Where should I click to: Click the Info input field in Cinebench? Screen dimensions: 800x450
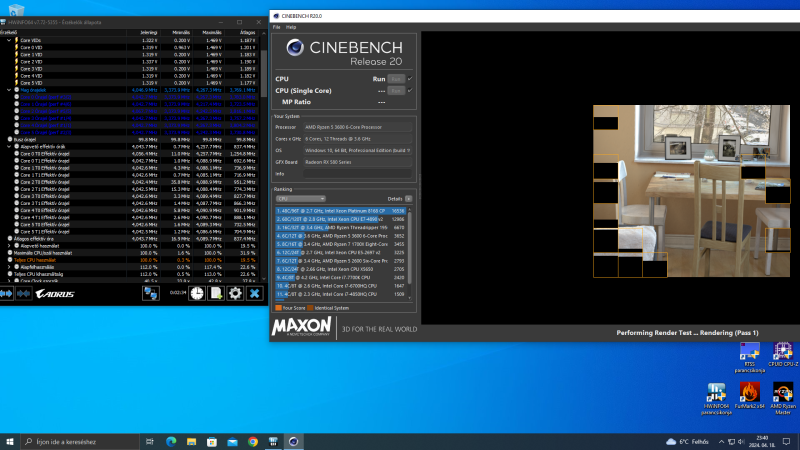pyautogui.click(x=357, y=174)
